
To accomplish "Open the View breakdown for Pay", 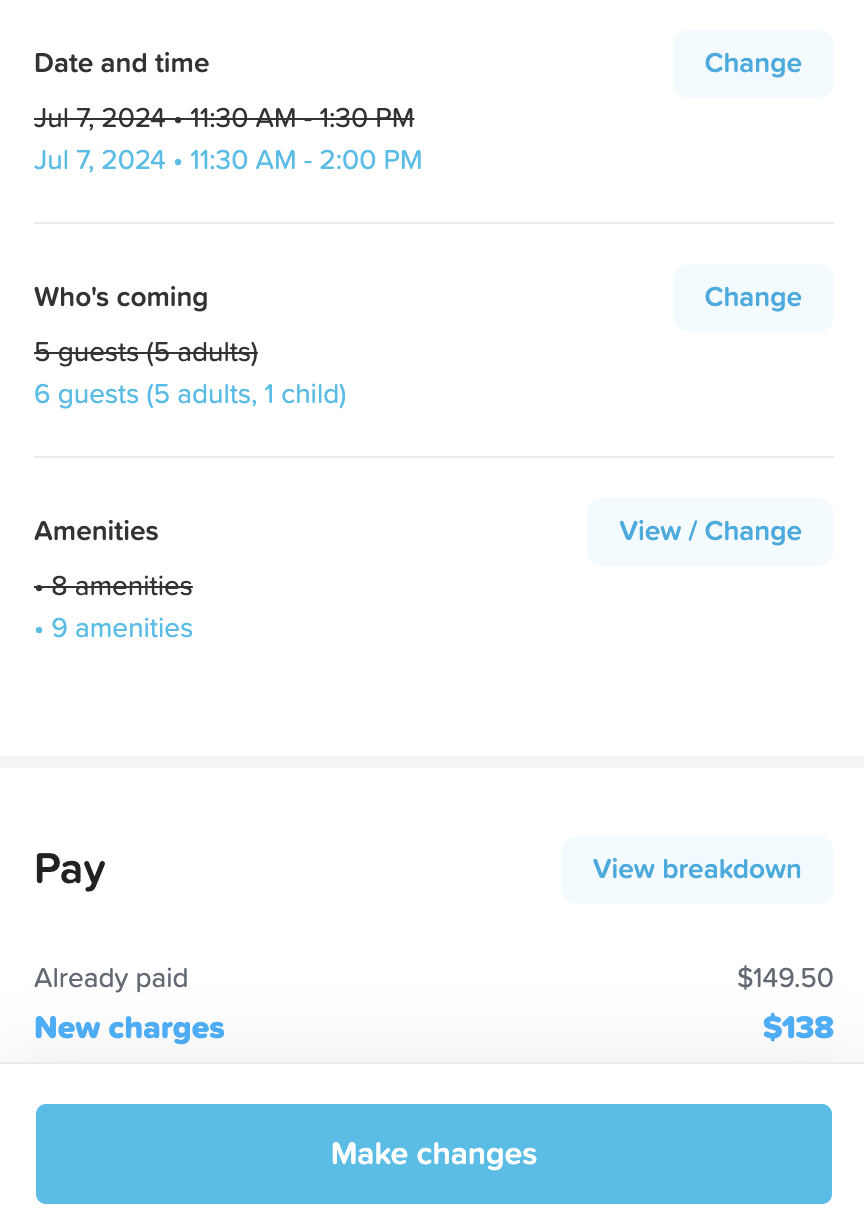I will tap(696, 870).
